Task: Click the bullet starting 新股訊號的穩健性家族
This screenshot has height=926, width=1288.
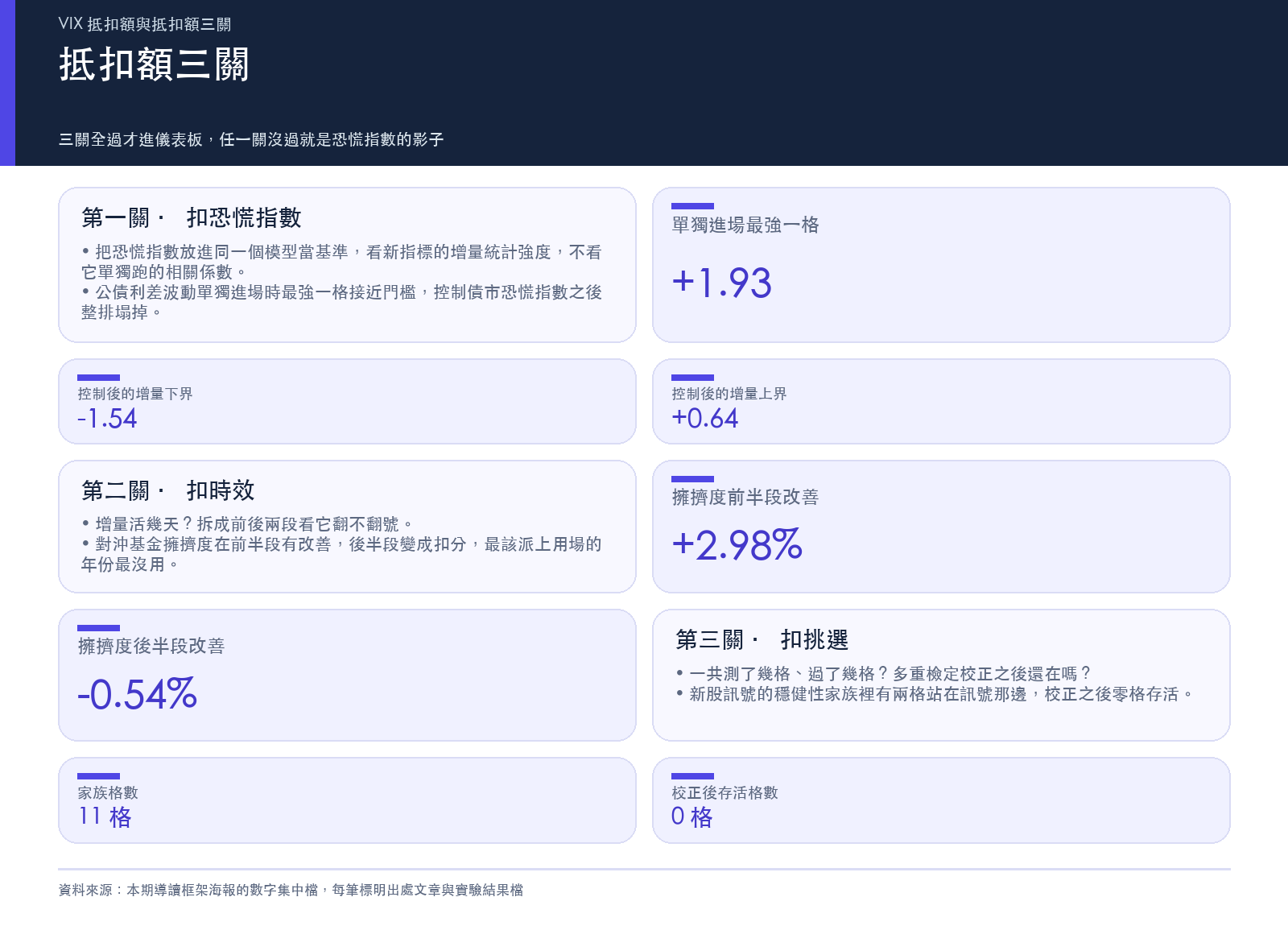Action: click(x=935, y=693)
